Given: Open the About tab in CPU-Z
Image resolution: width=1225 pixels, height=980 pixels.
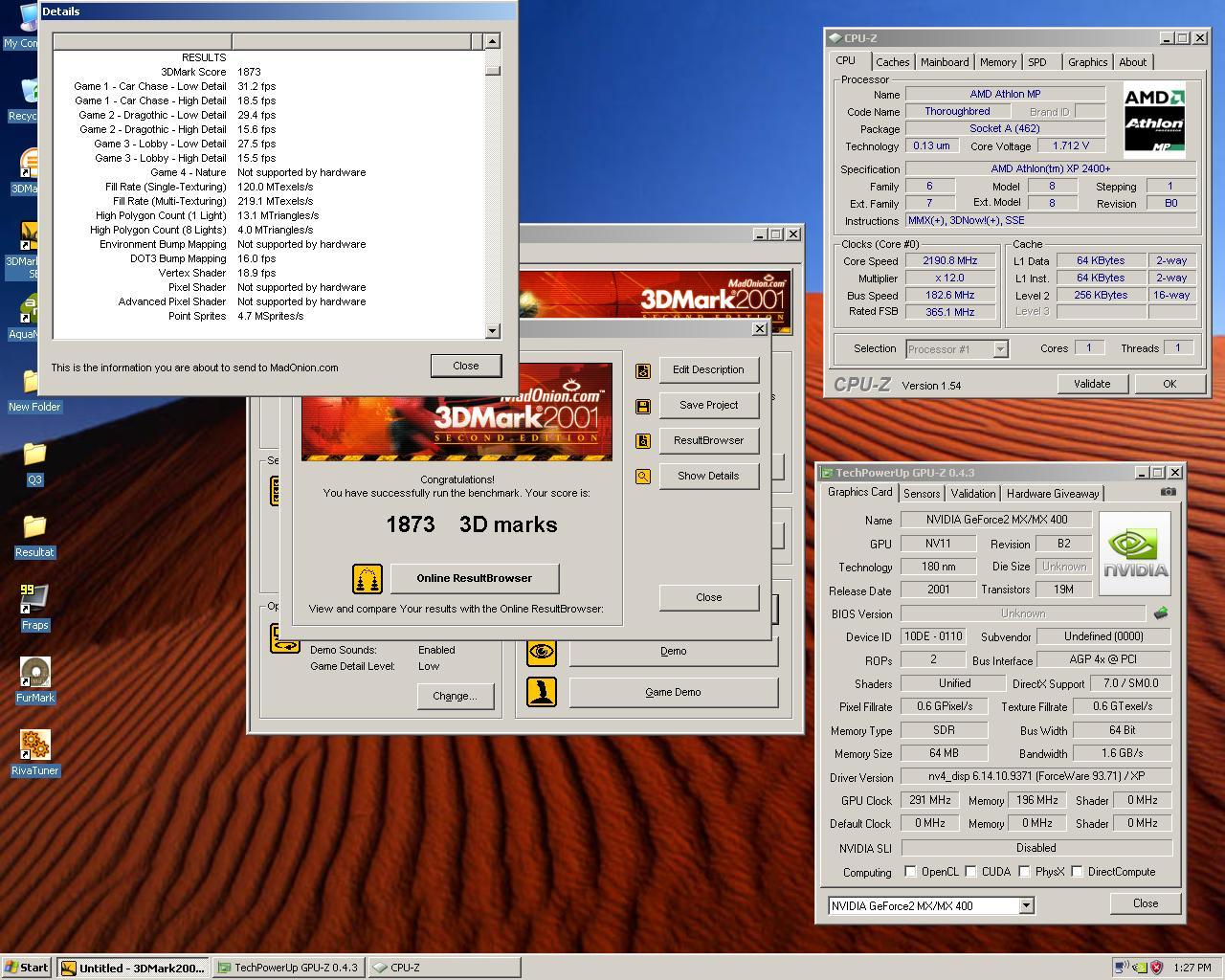Looking at the screenshot, I should 1133,62.
